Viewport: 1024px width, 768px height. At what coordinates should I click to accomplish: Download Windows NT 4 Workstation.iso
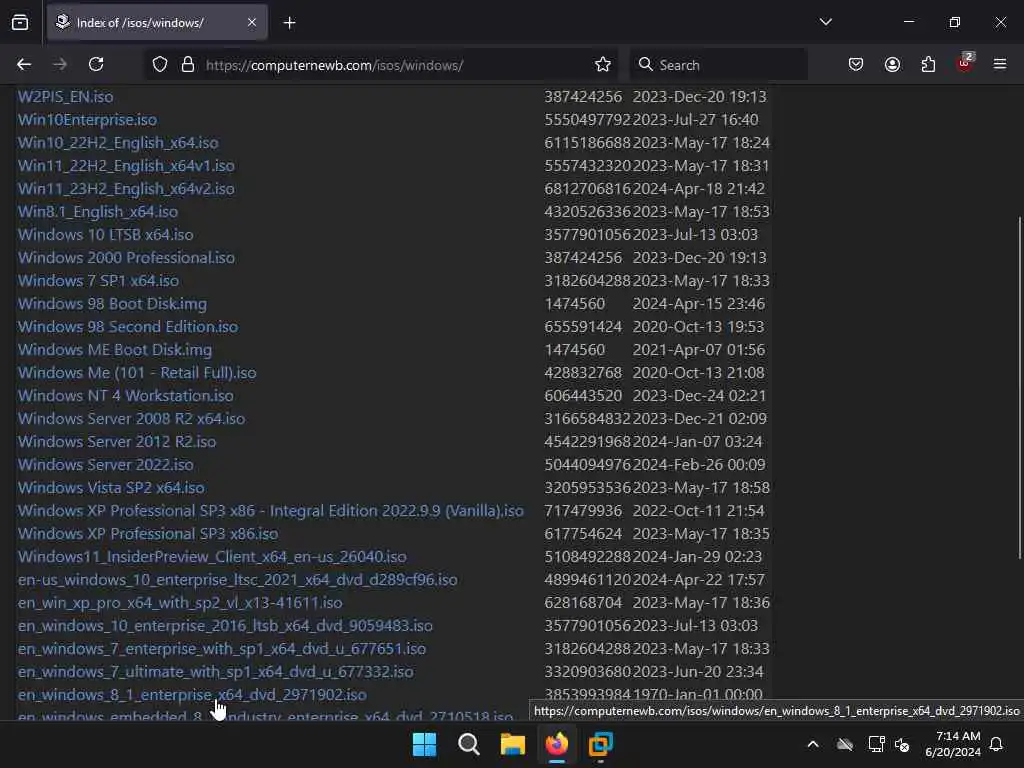[125, 395]
